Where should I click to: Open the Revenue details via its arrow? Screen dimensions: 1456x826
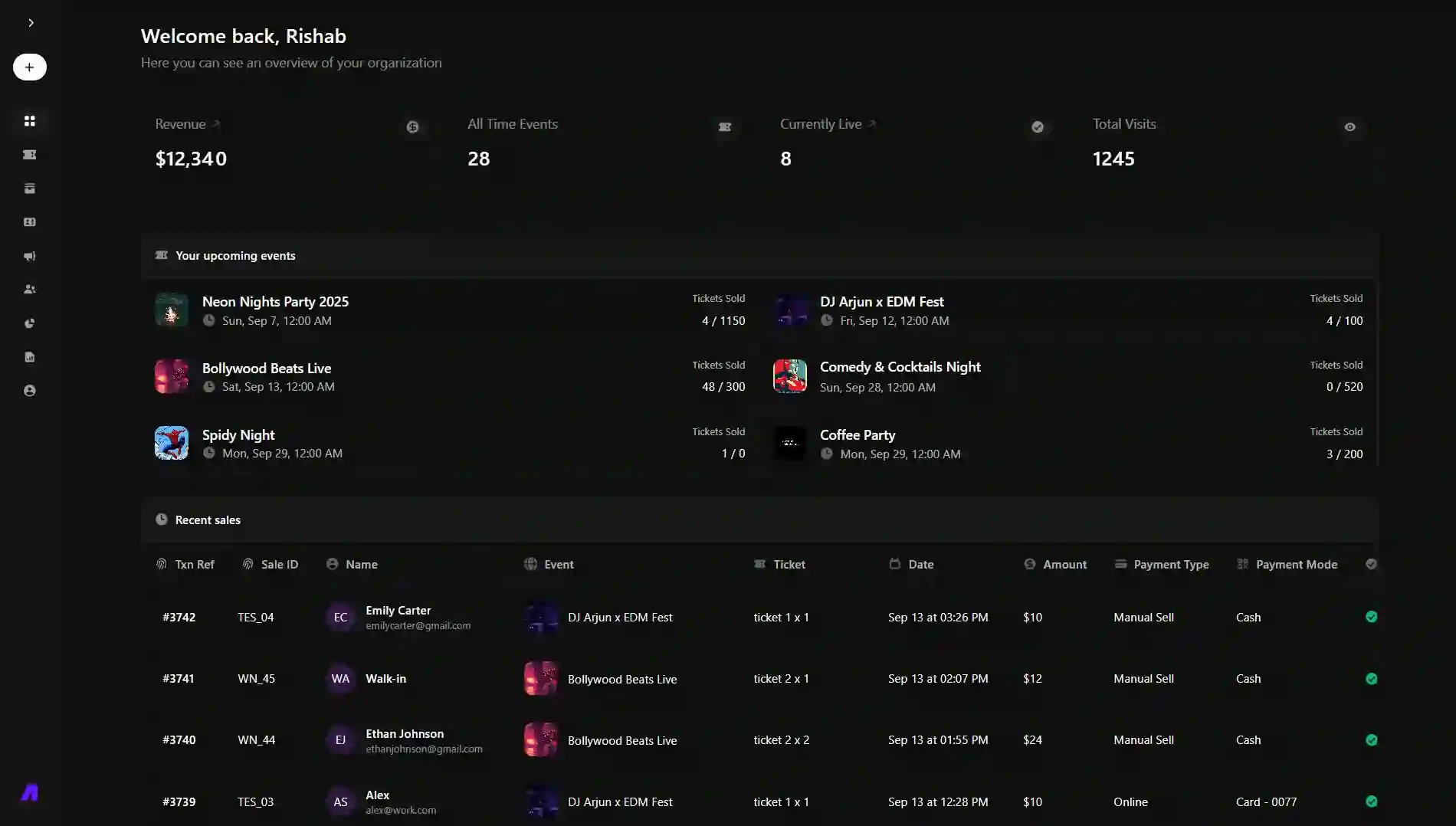tap(215, 123)
